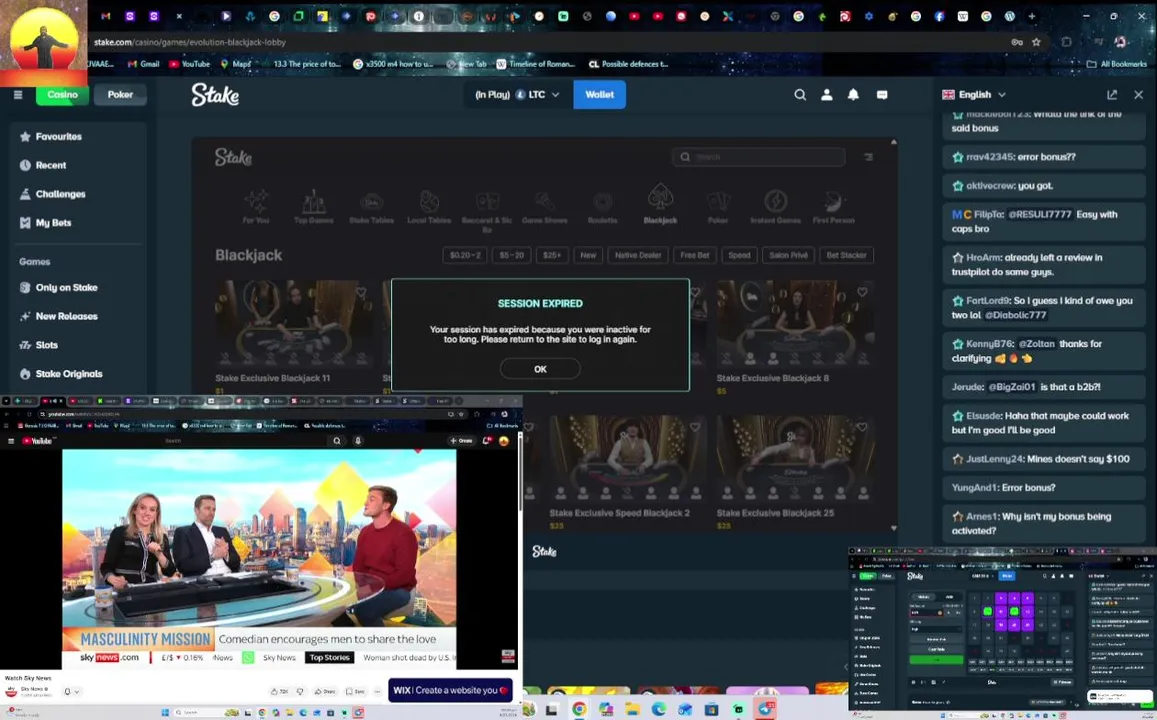Open Stake search with magnifier icon
The width and height of the screenshot is (1157, 720).
coord(800,94)
